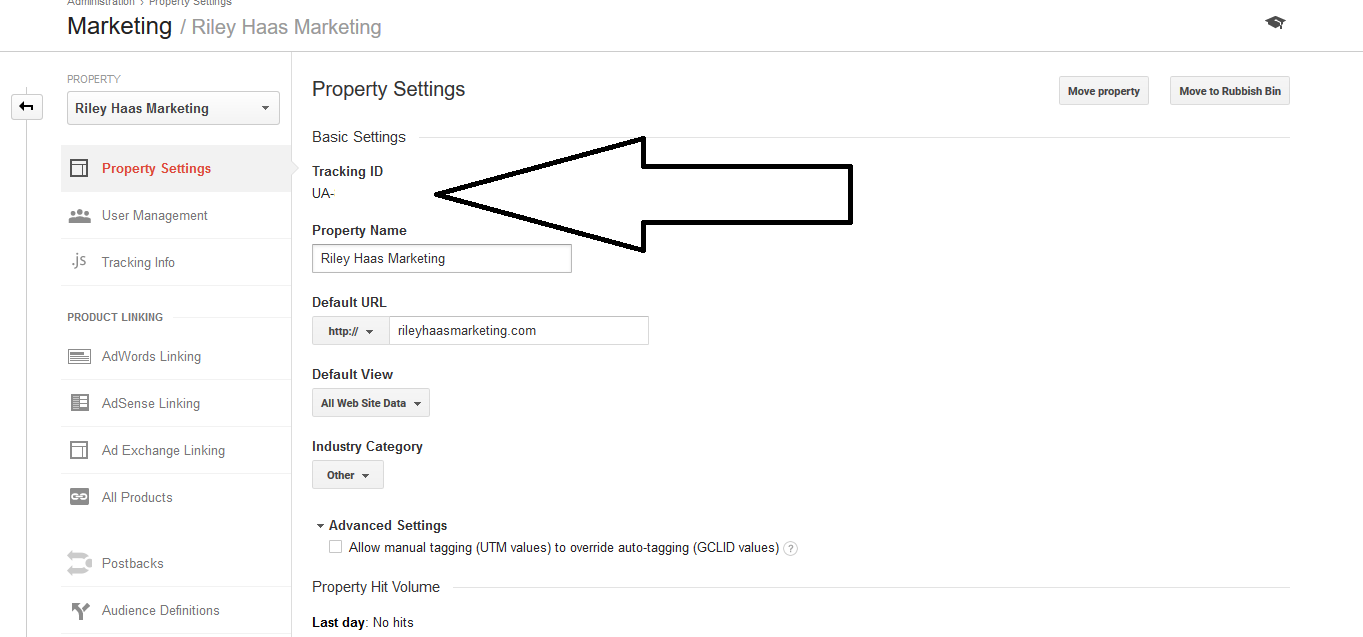1363x637 pixels.
Task: Click the .js Tracking Info icon
Action: pos(79,261)
